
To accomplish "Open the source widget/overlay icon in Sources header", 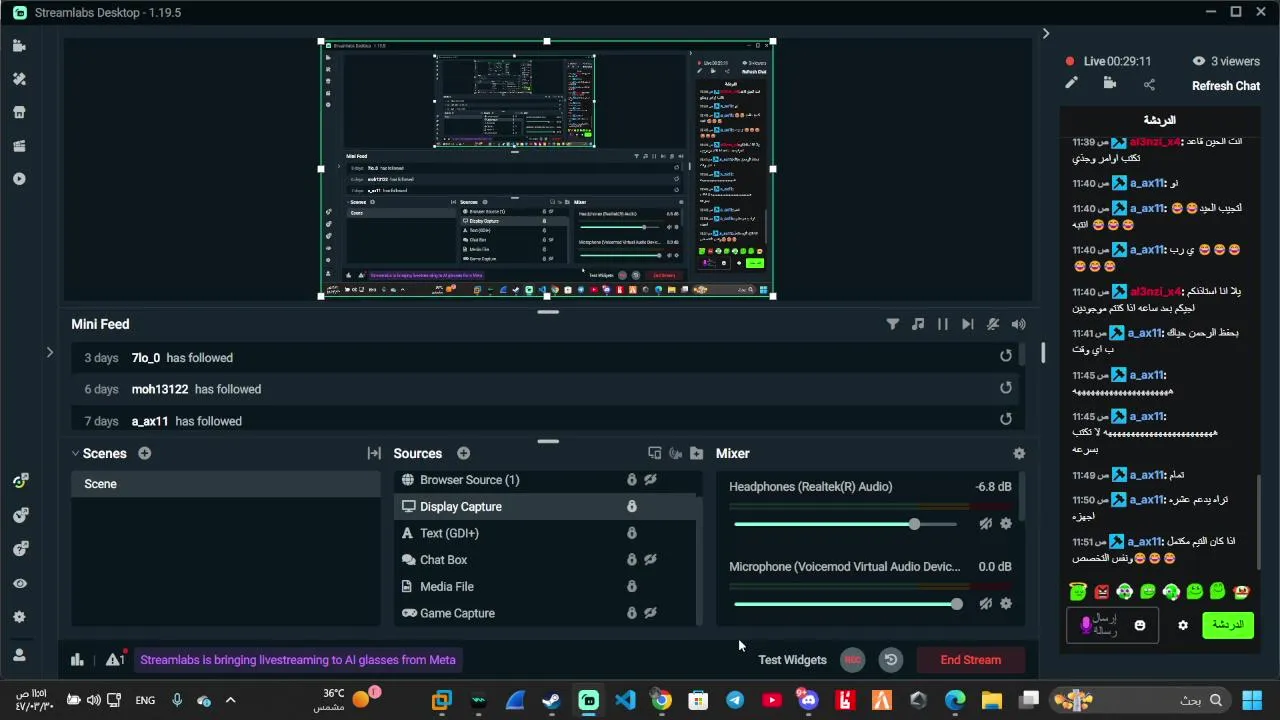I will tap(655, 453).
